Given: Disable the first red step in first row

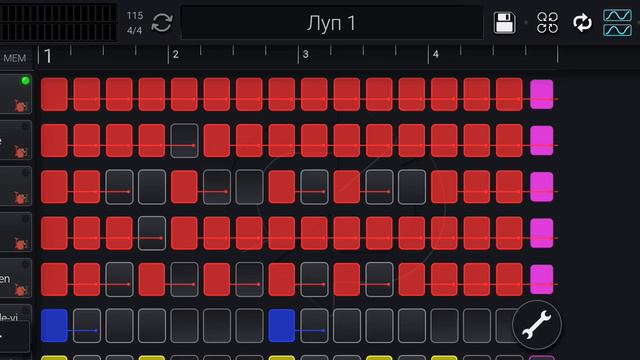Looking at the screenshot, I should click(x=54, y=94).
